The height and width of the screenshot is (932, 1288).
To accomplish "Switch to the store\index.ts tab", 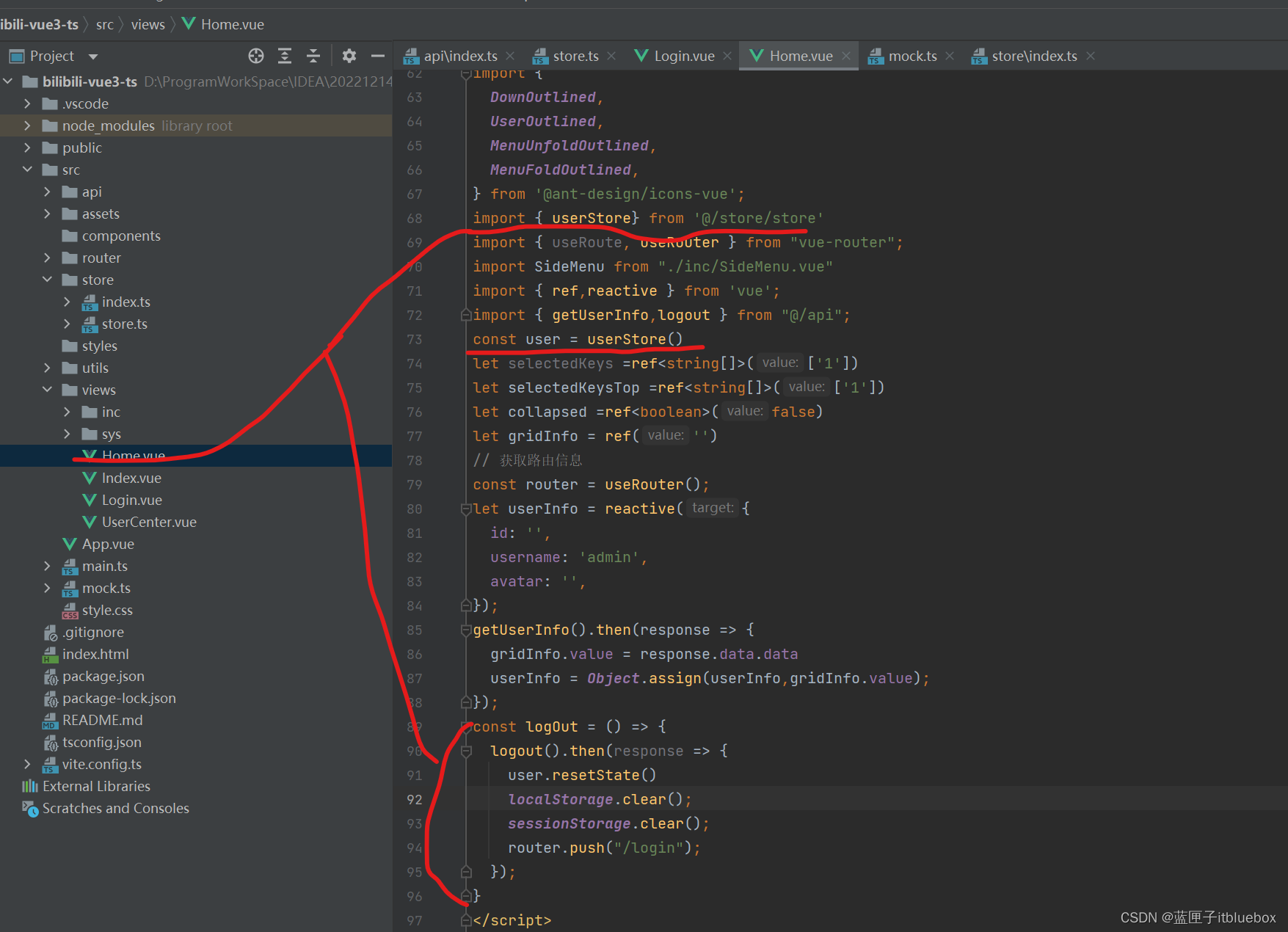I will (x=1033, y=56).
